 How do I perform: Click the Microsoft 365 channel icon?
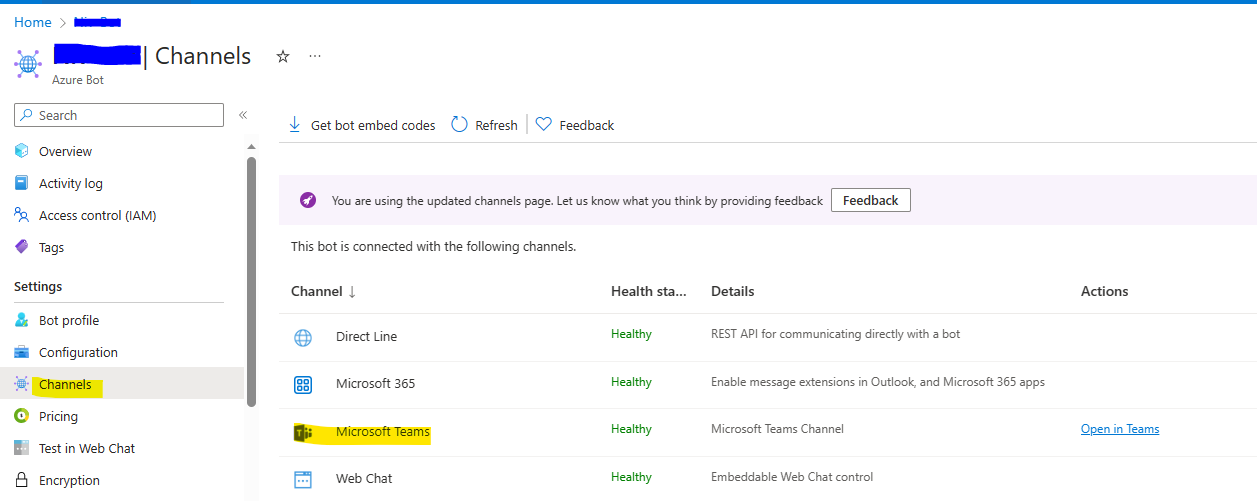(x=303, y=384)
